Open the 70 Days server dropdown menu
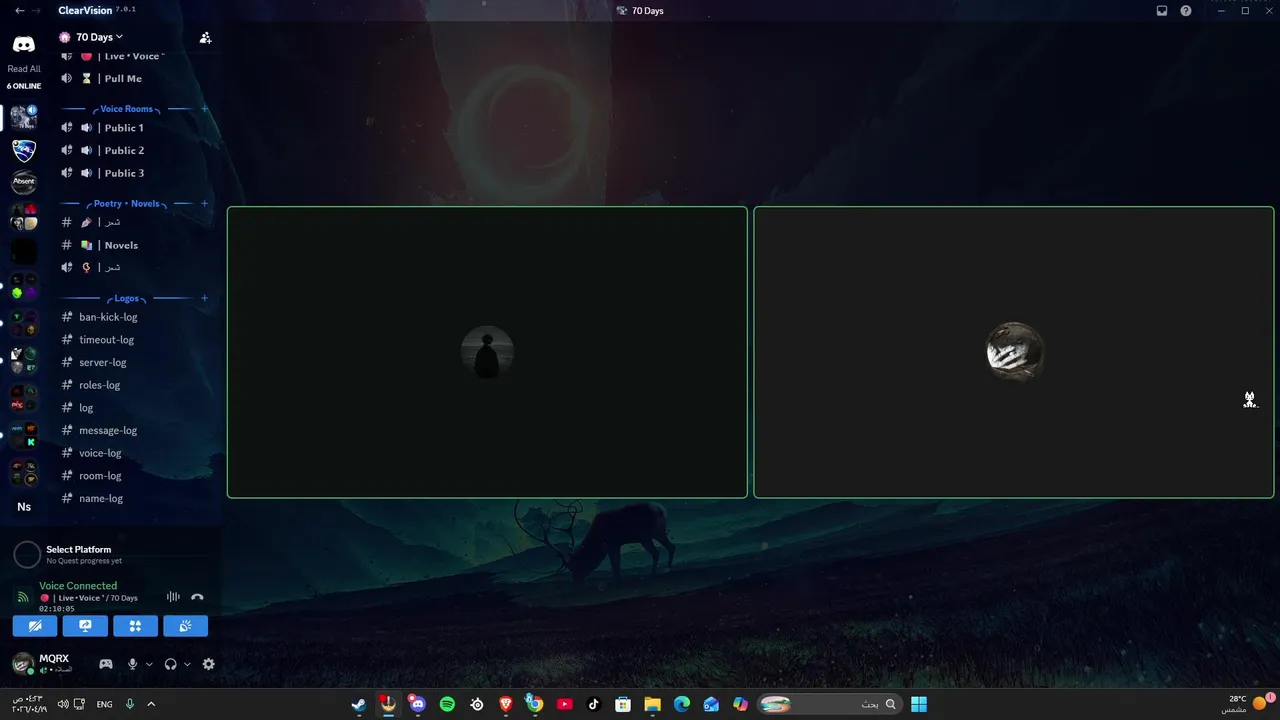Image resolution: width=1280 pixels, height=720 pixels. point(99,37)
